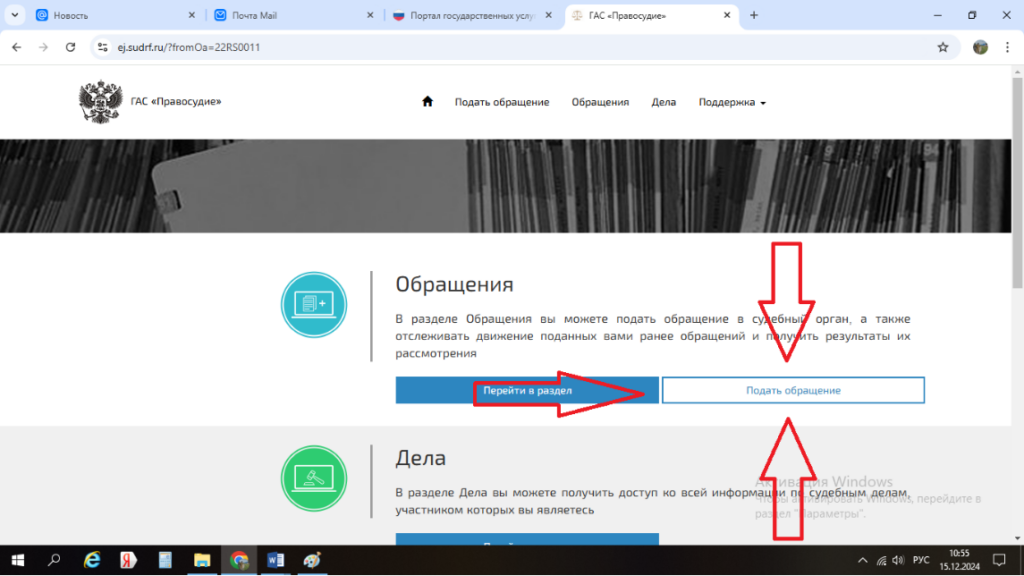Bookmark this page with the star icon
1024x576 pixels.
[942, 47]
